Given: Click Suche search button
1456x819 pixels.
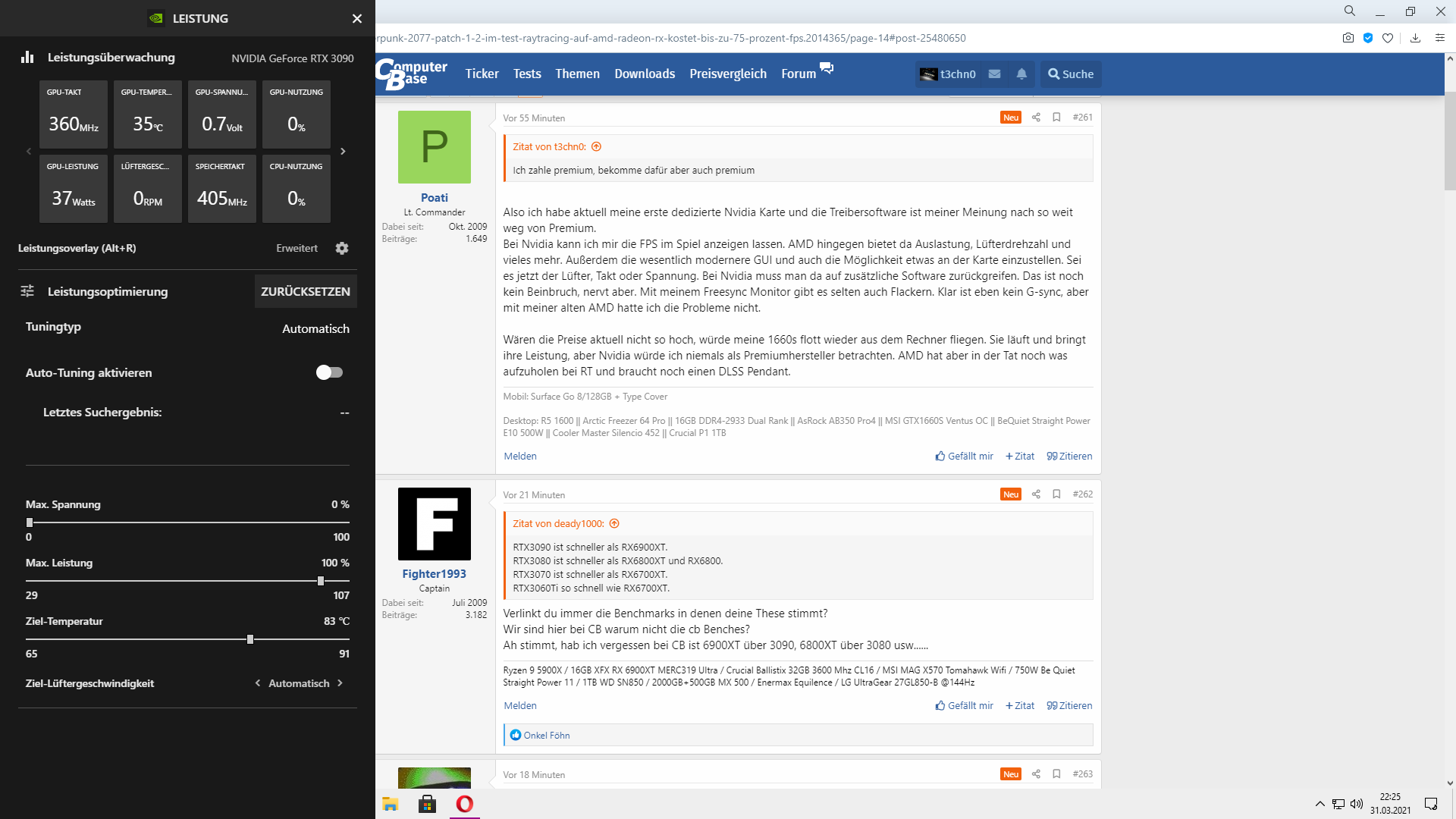Looking at the screenshot, I should pyautogui.click(x=1070, y=74).
